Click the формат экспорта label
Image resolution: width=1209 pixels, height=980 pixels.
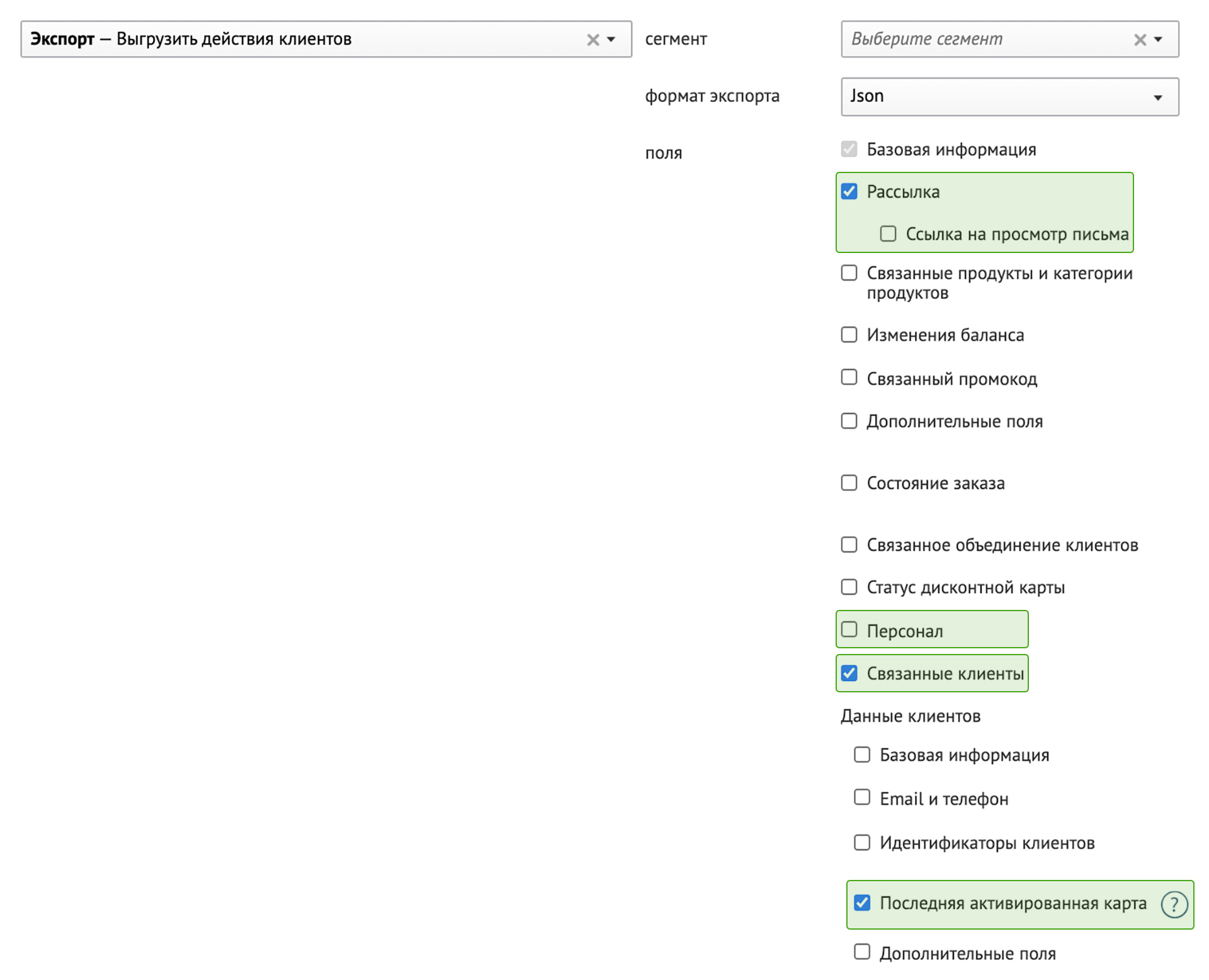click(x=712, y=96)
